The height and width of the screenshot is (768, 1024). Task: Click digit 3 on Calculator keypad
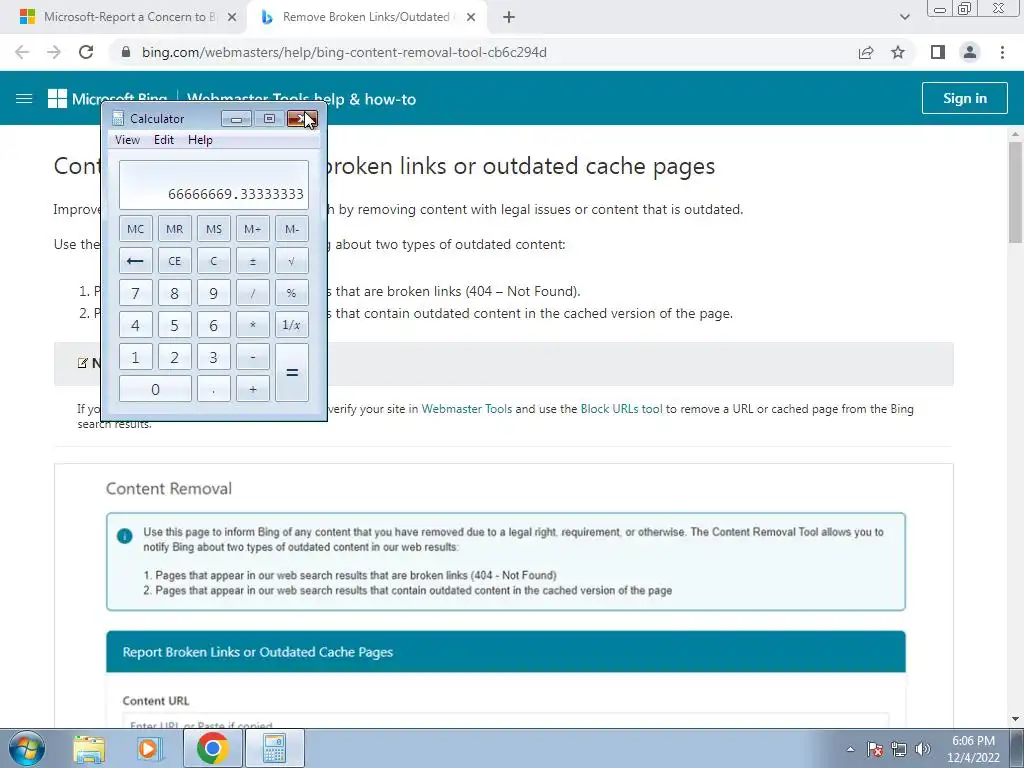214,357
